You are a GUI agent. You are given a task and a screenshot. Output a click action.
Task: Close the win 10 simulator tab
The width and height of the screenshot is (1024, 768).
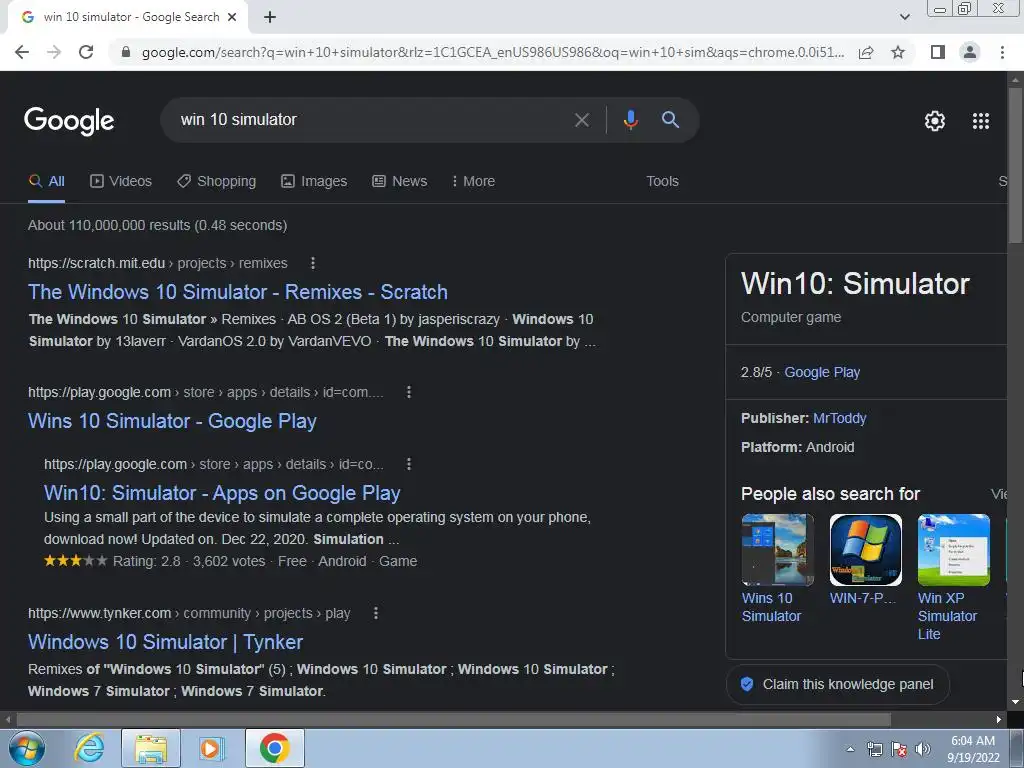232,17
